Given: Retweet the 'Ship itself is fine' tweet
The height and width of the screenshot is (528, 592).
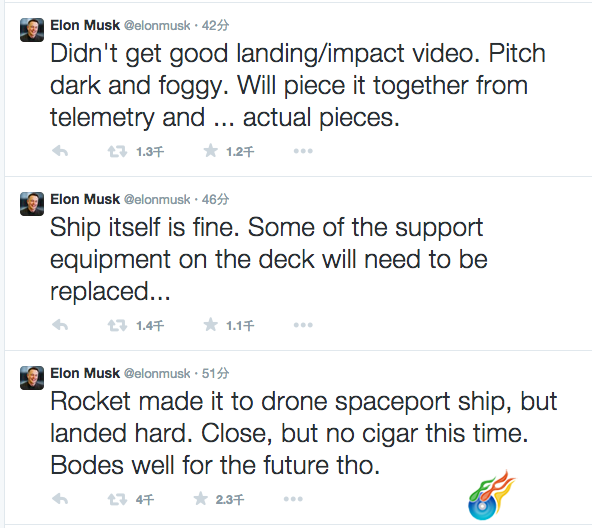Looking at the screenshot, I should (x=117, y=326).
